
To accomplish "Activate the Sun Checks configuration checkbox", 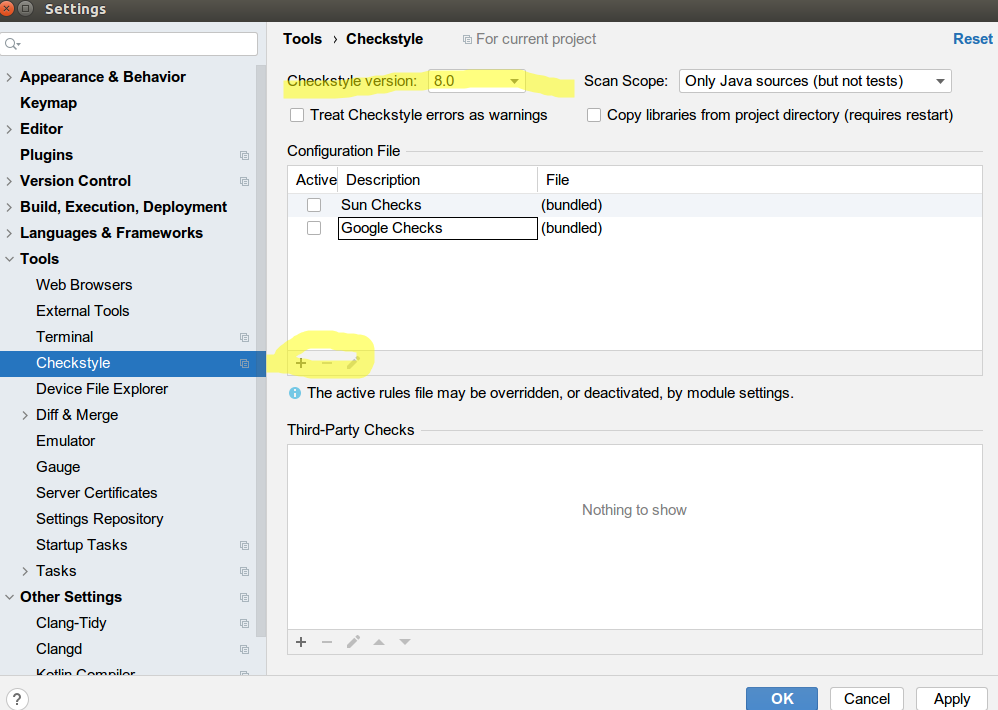I will pyautogui.click(x=314, y=204).
